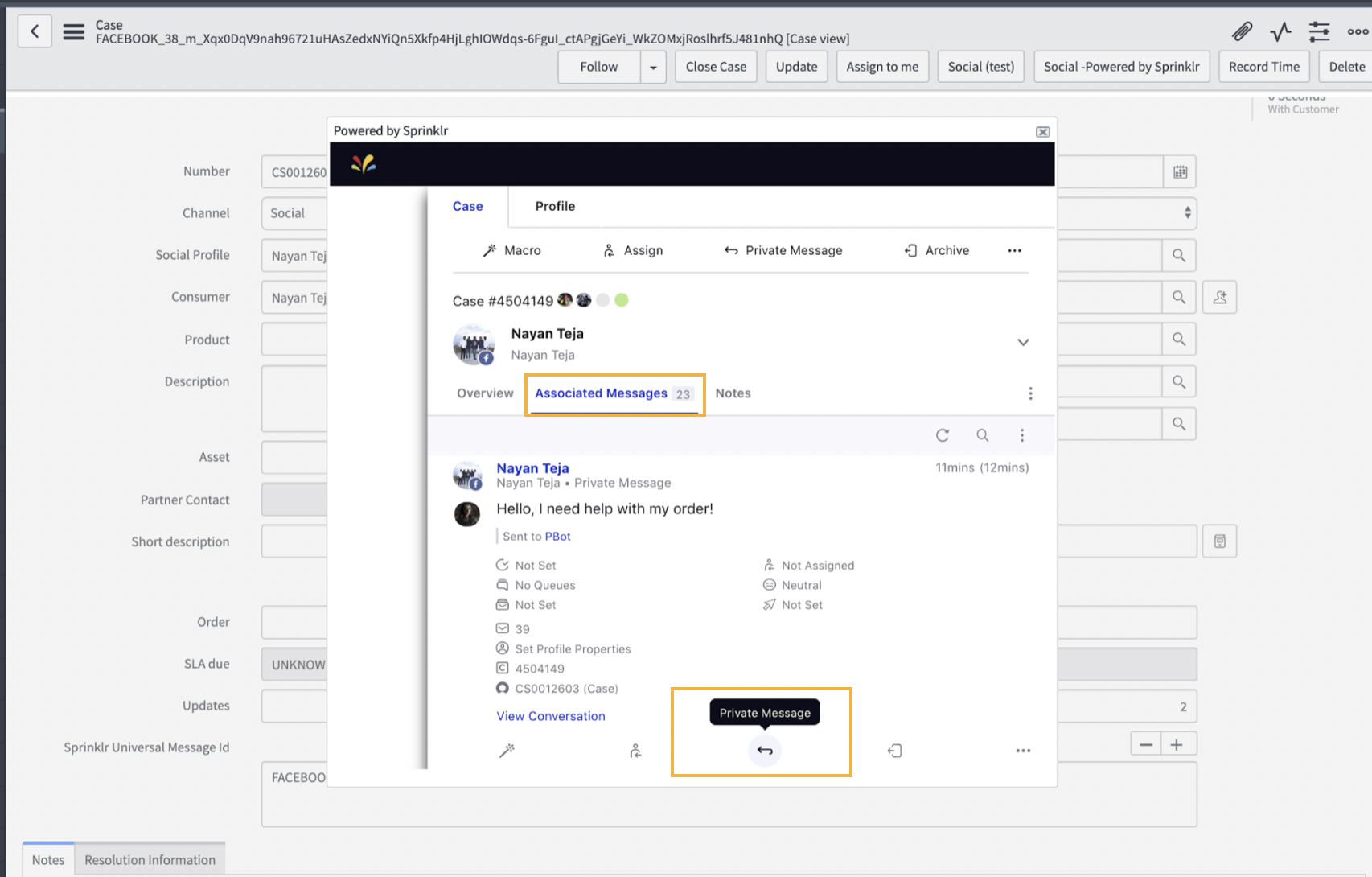Click the macro wand icon under message
Viewport: 1372px width, 877px height.
tap(507, 751)
